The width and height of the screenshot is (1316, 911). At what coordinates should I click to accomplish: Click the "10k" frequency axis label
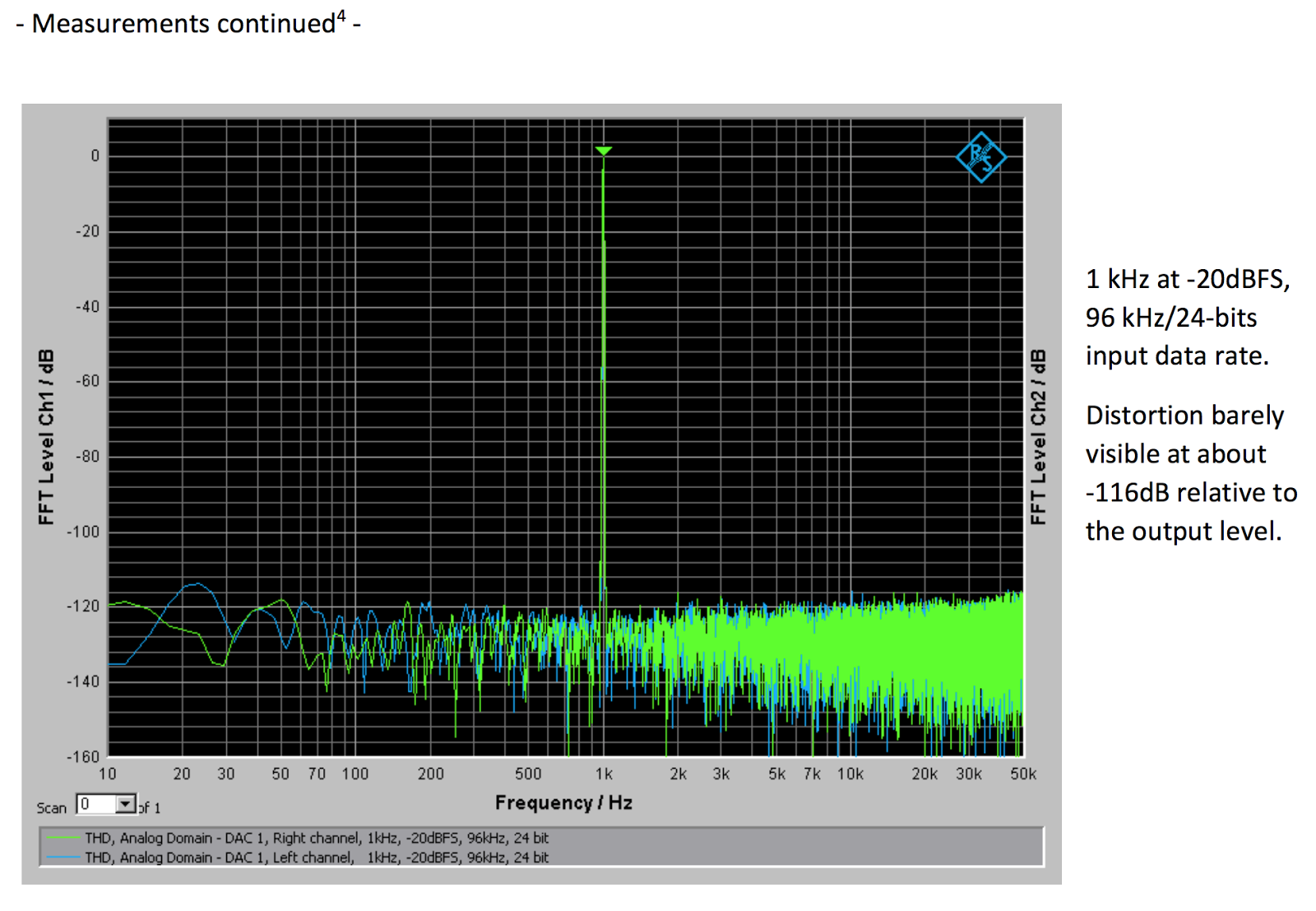click(x=850, y=774)
